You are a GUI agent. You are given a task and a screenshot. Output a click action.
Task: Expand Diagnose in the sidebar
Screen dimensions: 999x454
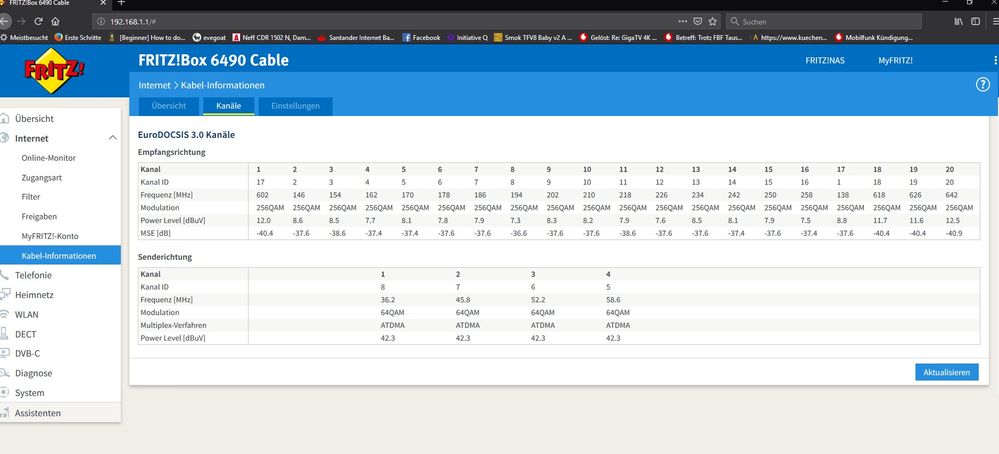[33, 373]
